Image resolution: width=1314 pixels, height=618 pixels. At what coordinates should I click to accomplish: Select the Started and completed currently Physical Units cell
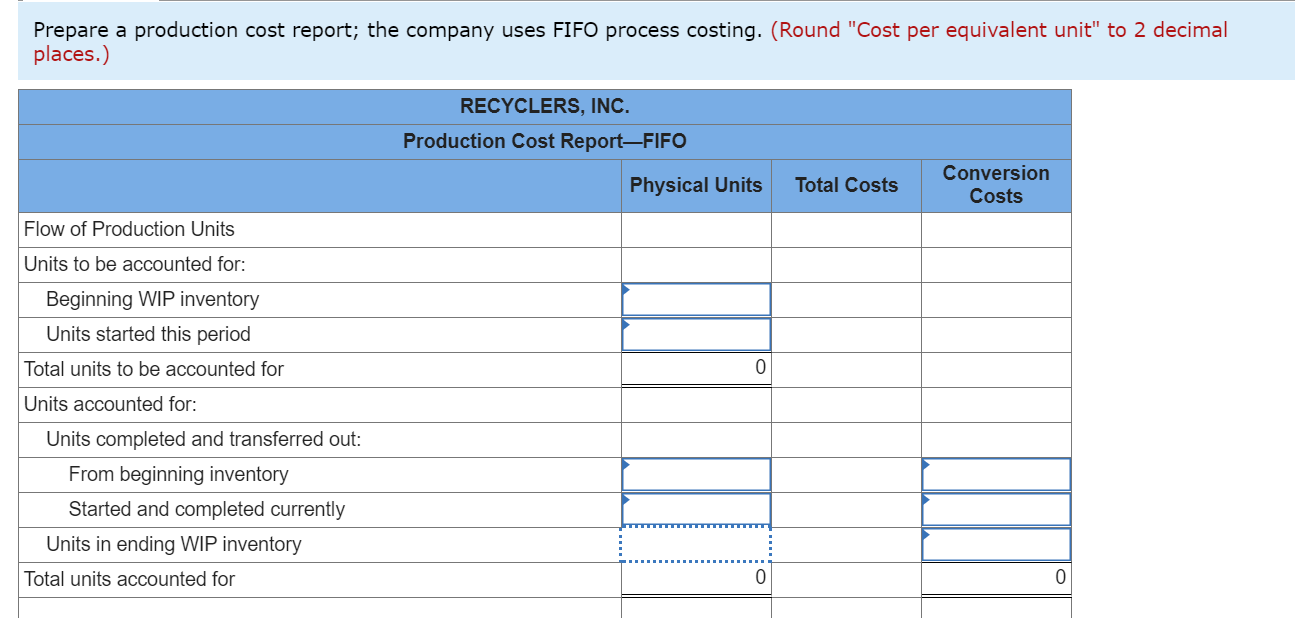[696, 509]
